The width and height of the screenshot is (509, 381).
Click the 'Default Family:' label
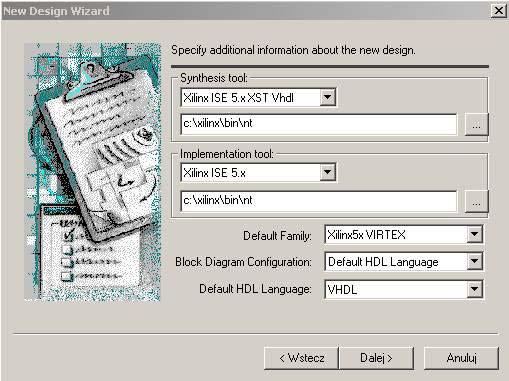point(277,236)
